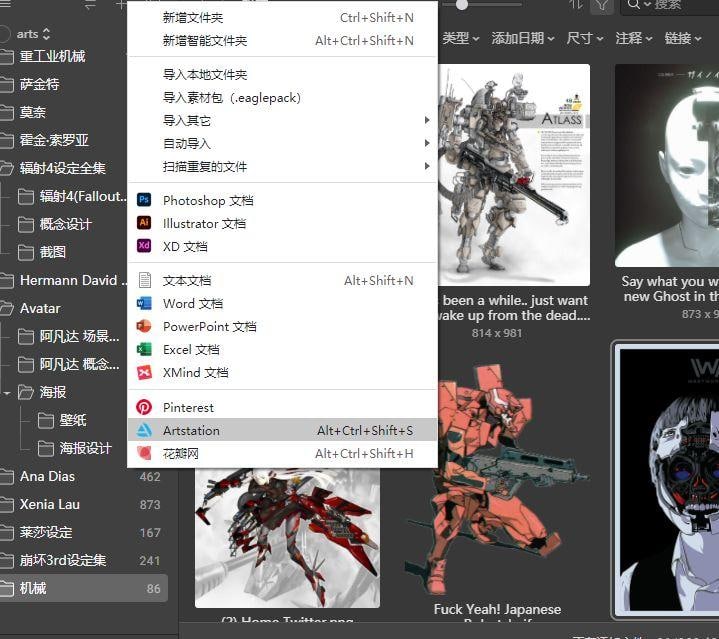
Task: Select the 霍金·索罗亚 folder
Action: click(63, 140)
